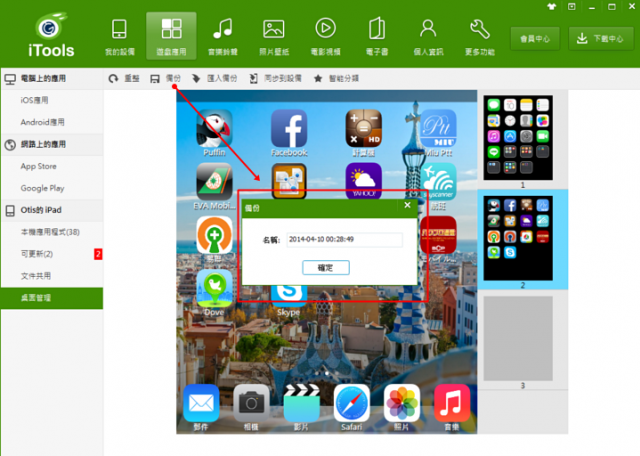Screen dimensions: 640x456
Task: Click the import backup toolbar button
Action: [214, 78]
